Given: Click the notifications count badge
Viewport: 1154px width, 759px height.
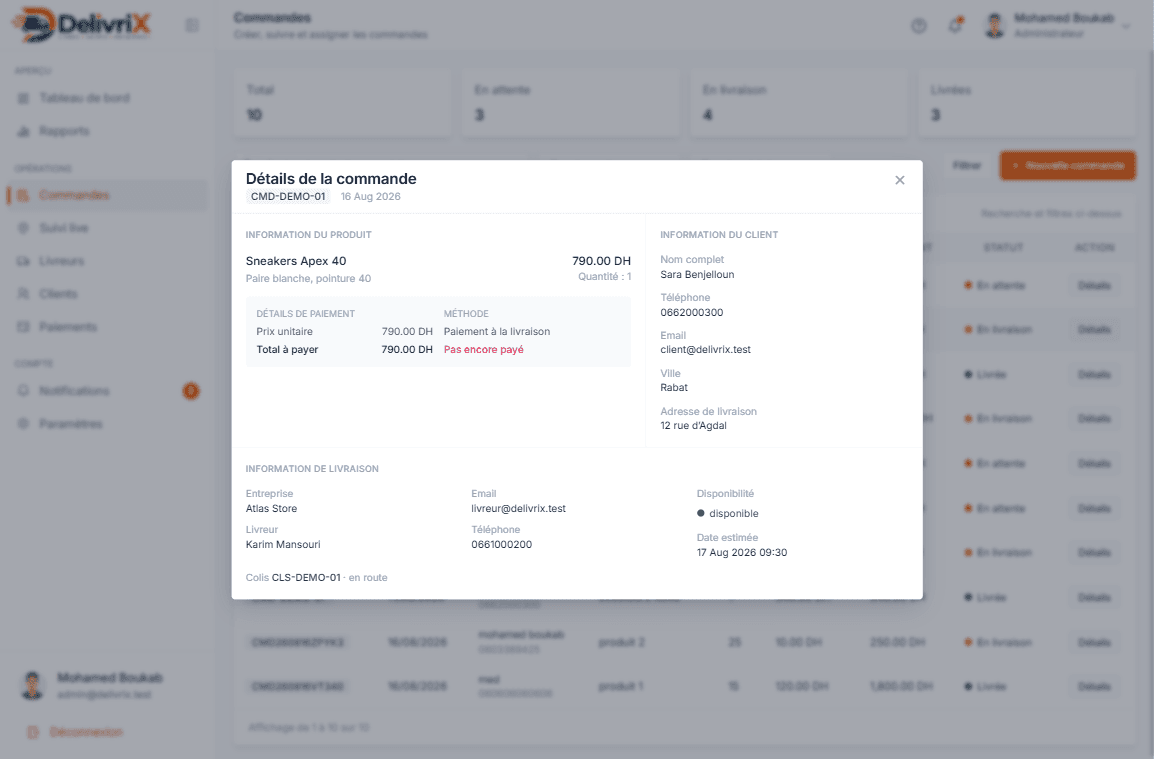Looking at the screenshot, I should point(191,391).
